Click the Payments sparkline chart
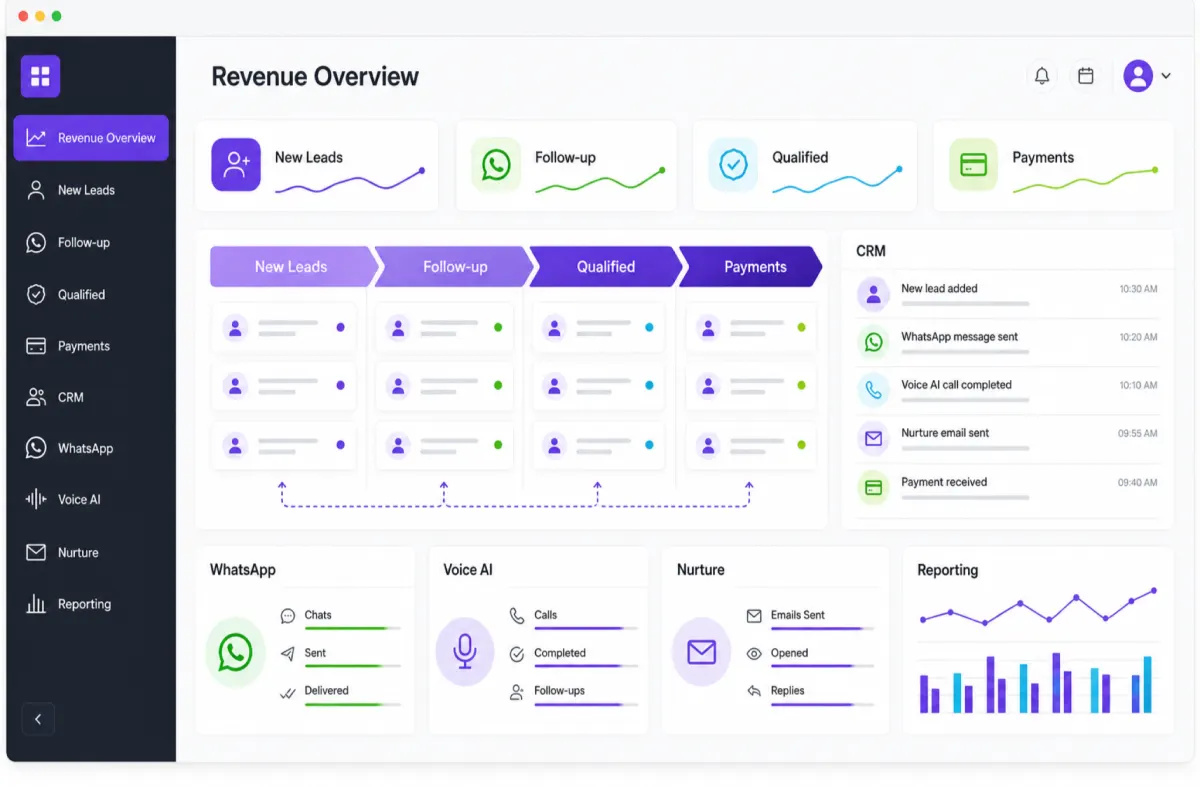This screenshot has width=1200, height=787. [x=1086, y=180]
